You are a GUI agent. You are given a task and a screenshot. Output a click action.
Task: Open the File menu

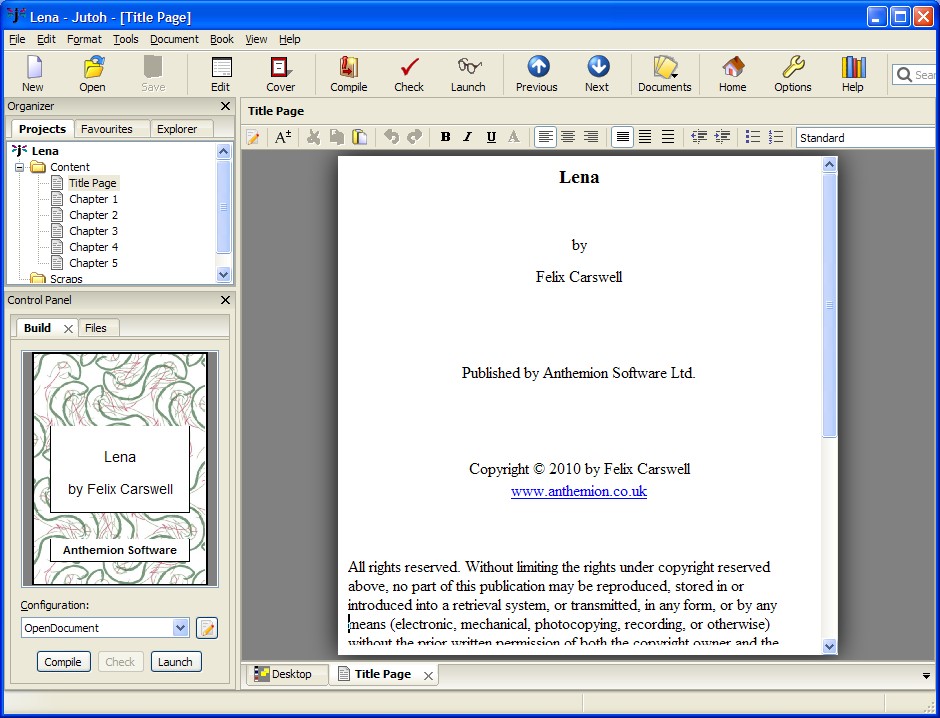(17, 39)
